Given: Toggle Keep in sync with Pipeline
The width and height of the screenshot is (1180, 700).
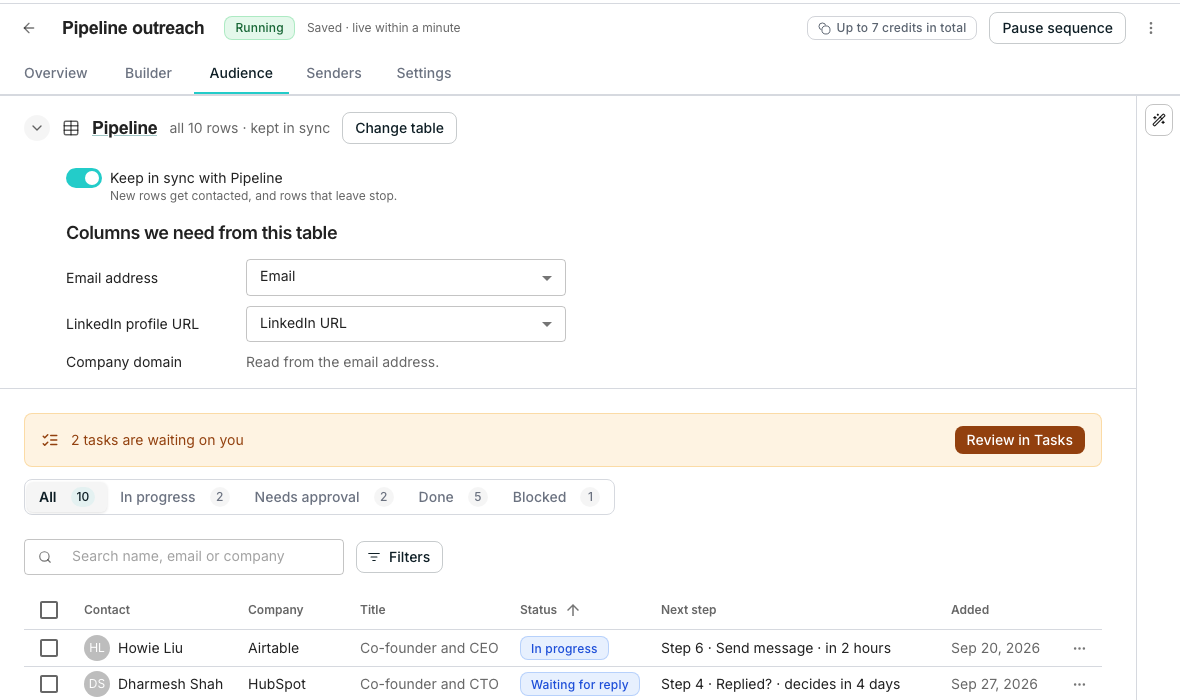Looking at the screenshot, I should pyautogui.click(x=84, y=178).
